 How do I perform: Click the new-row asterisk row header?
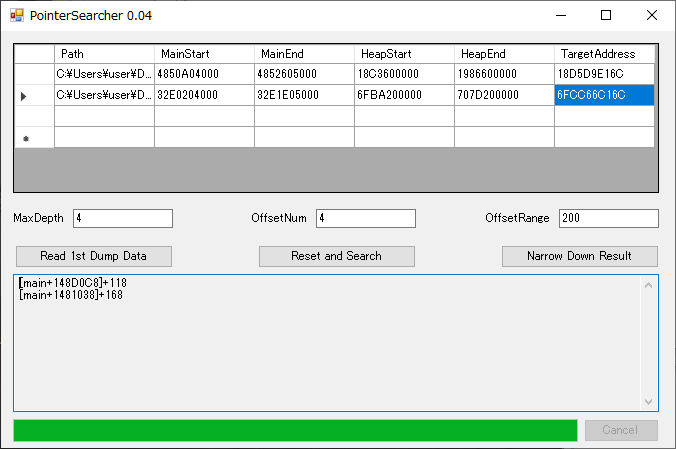pos(34,138)
